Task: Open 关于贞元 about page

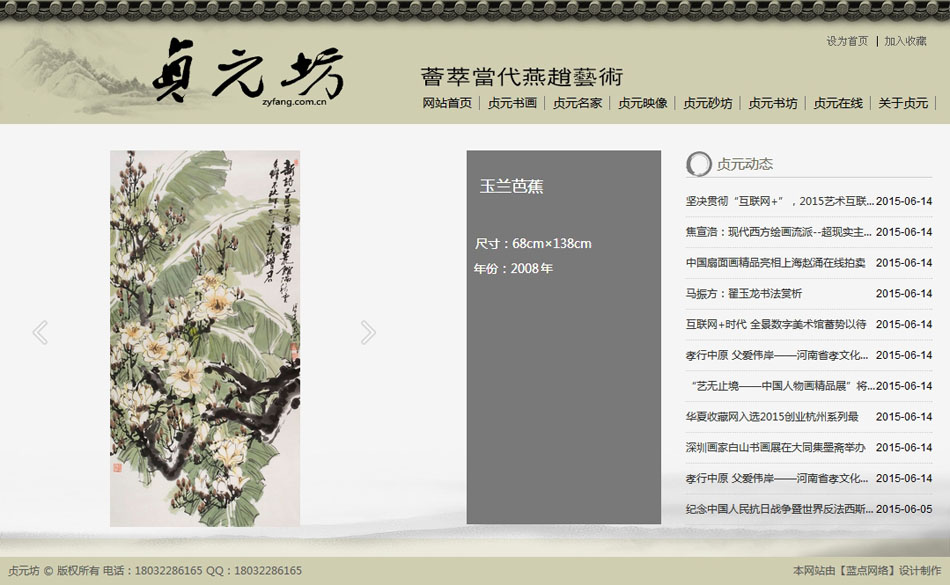Action: [903, 103]
